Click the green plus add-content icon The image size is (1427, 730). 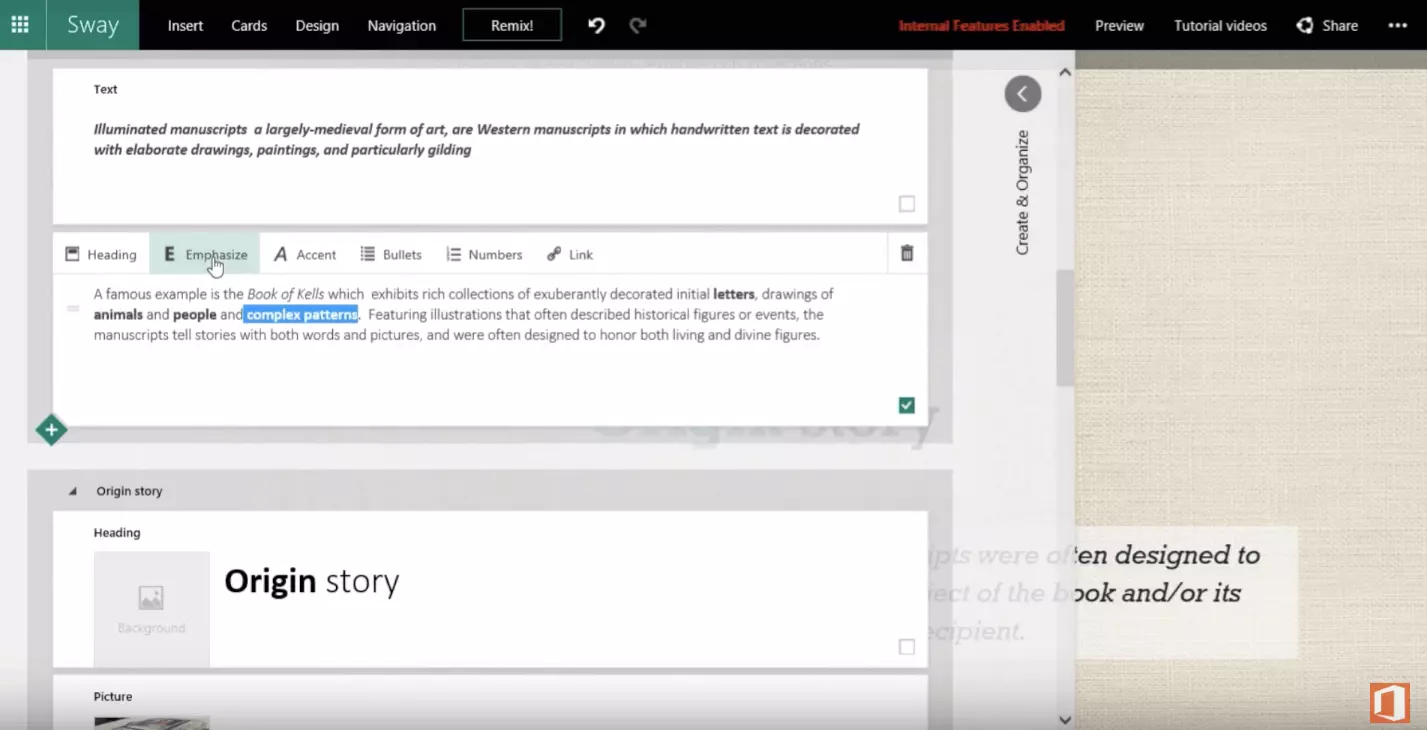tap(51, 430)
